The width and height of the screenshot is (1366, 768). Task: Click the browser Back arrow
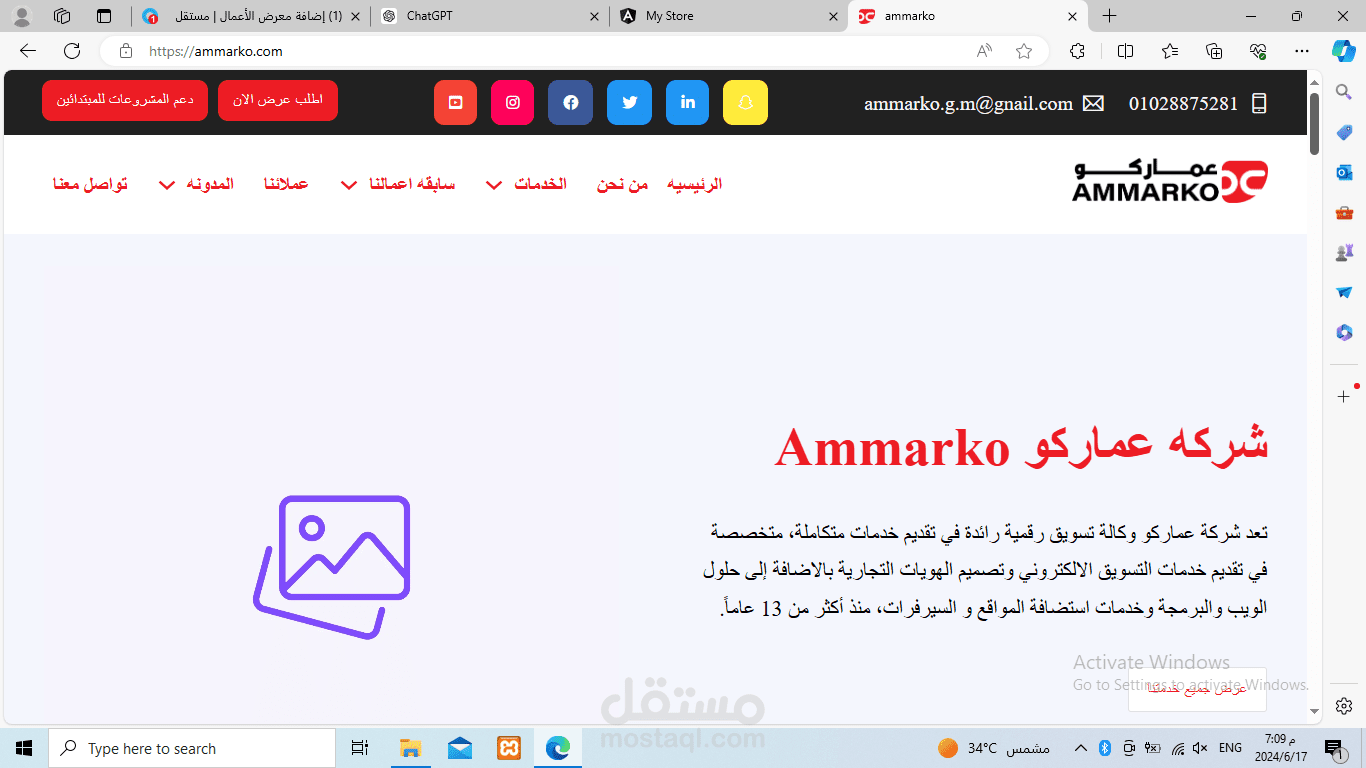(x=28, y=51)
